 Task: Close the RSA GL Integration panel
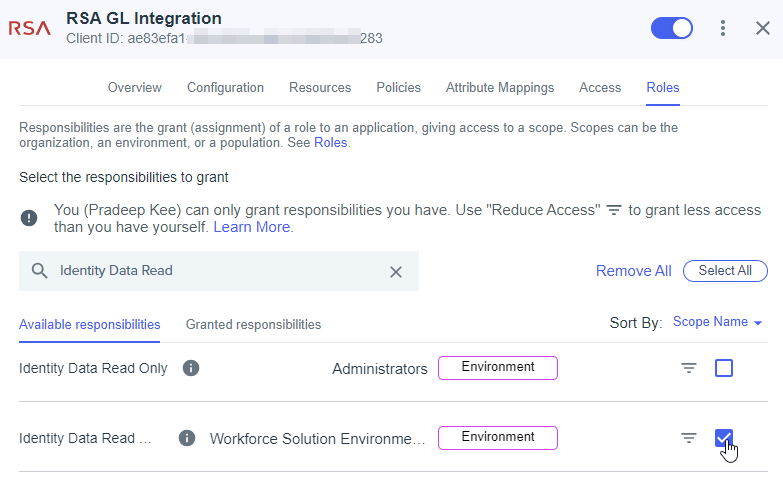click(763, 28)
